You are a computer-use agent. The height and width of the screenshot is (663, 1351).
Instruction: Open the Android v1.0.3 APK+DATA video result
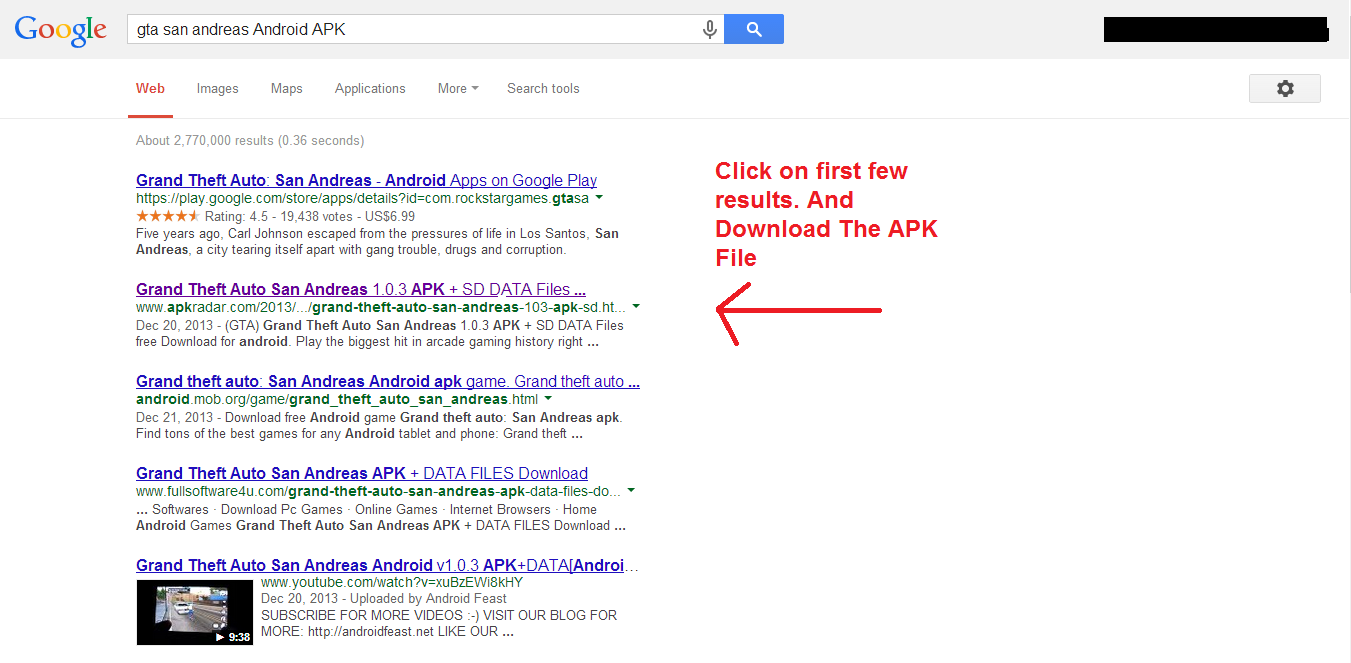coord(388,566)
